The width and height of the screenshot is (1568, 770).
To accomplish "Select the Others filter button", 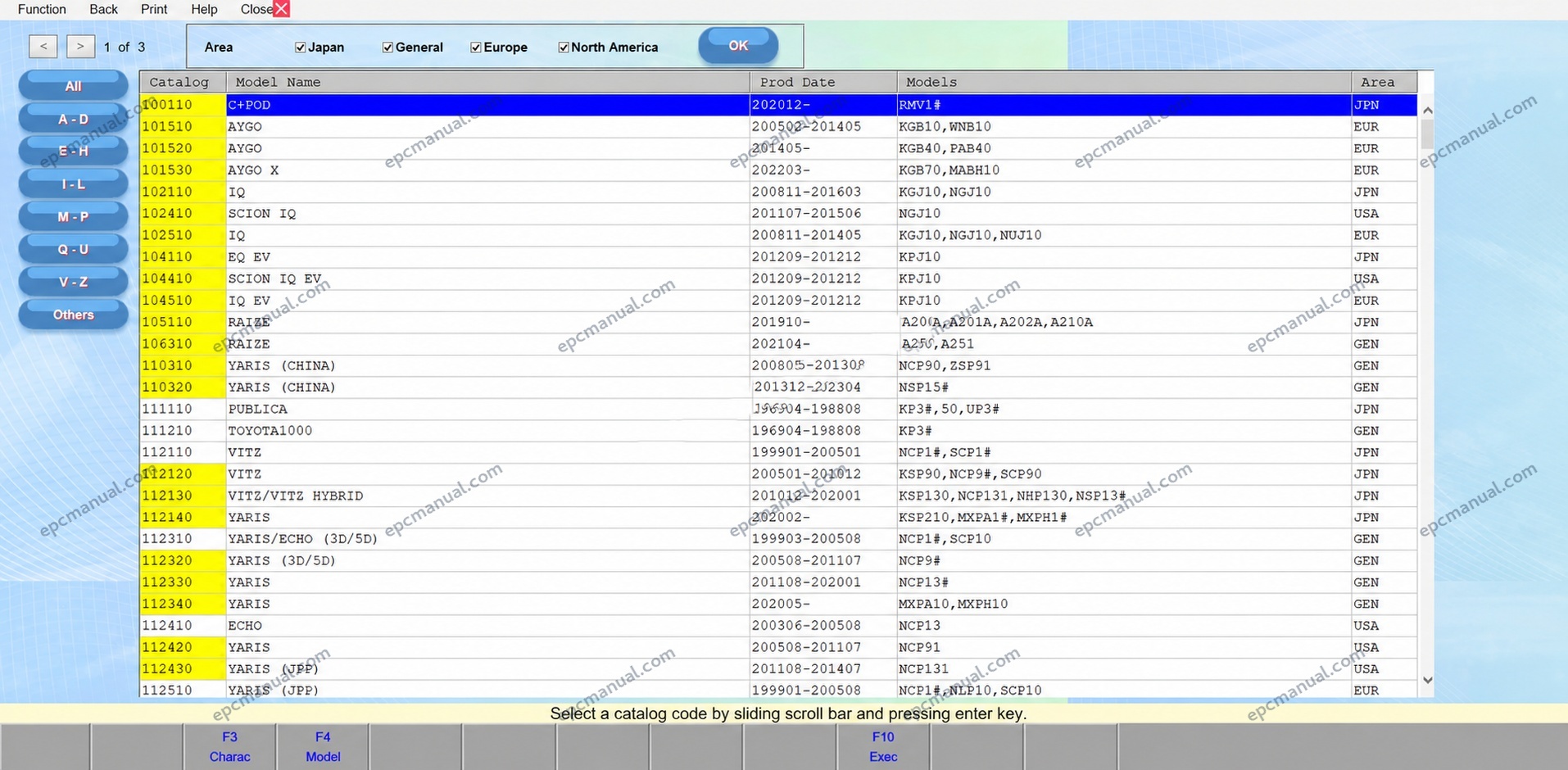I will click(73, 315).
